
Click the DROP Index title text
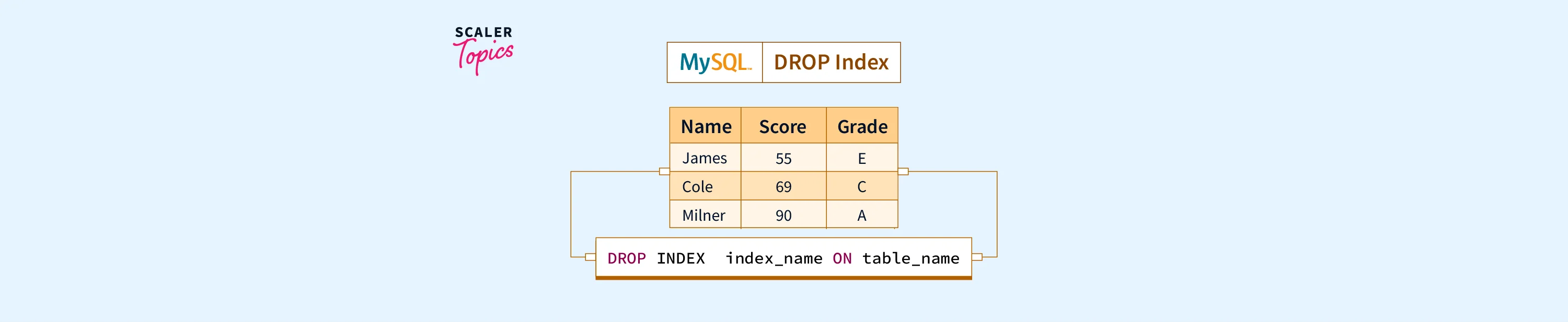coord(831,62)
